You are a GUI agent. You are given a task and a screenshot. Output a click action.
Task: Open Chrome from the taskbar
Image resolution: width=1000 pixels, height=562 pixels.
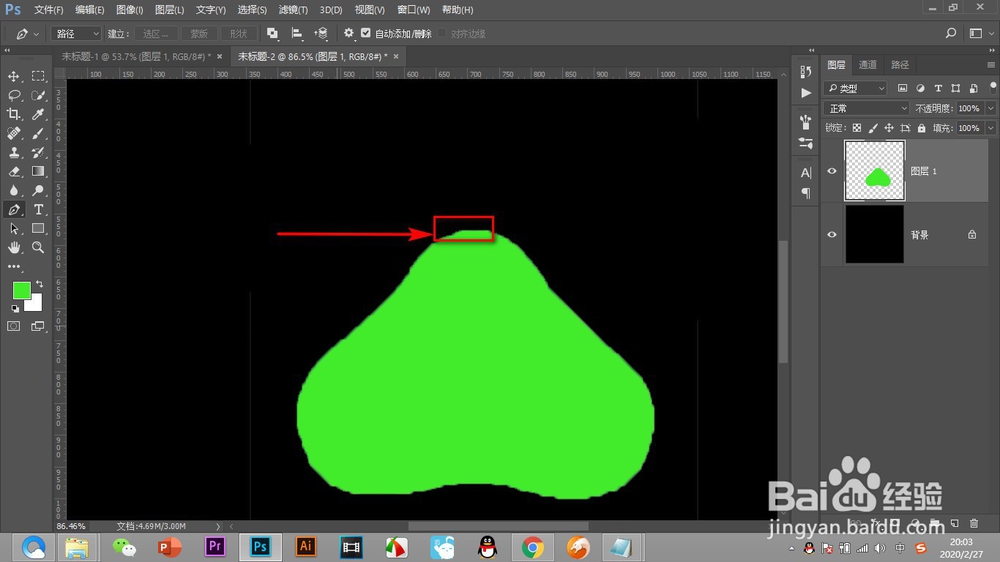(x=533, y=547)
